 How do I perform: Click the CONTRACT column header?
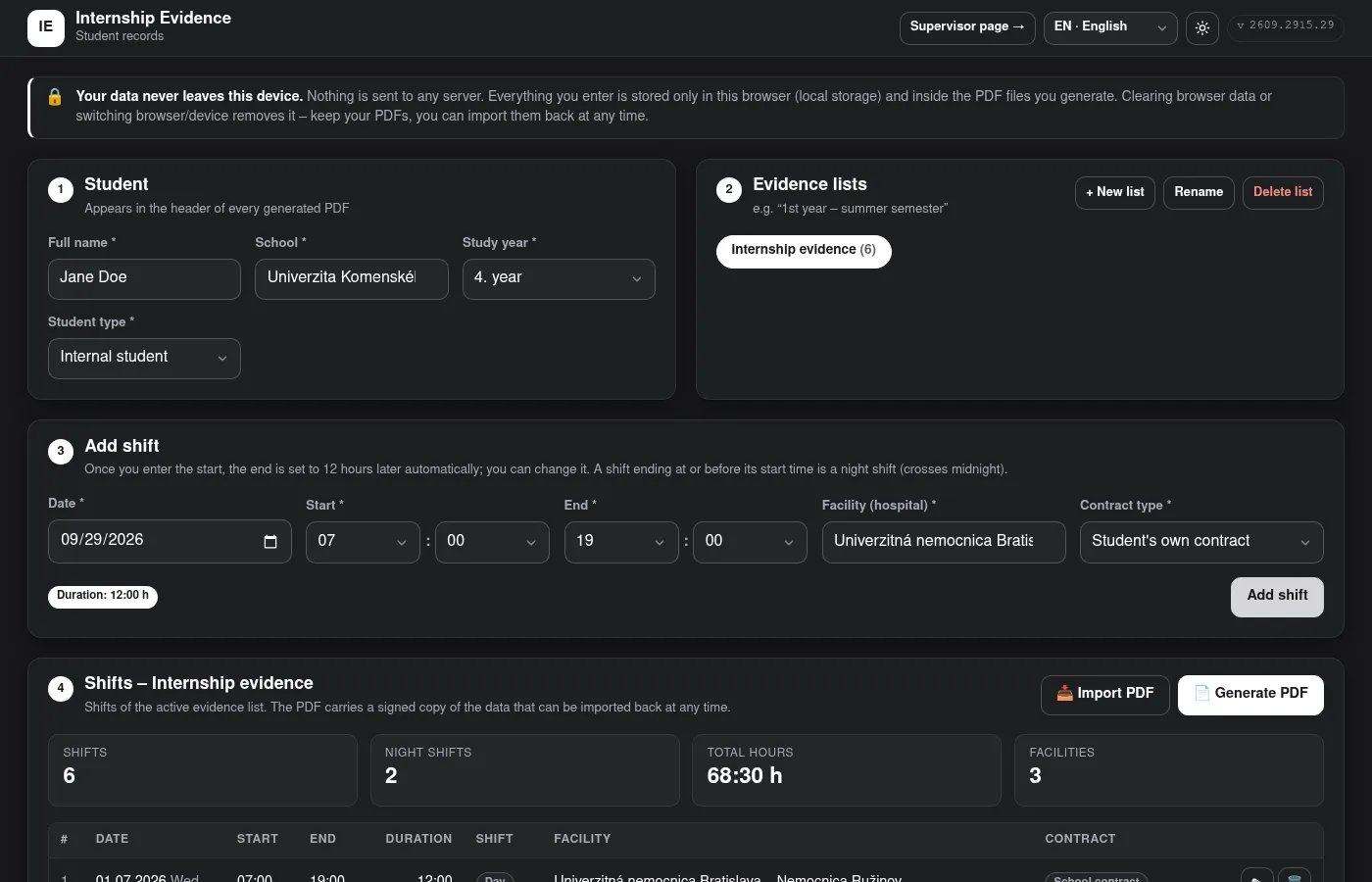(x=1080, y=839)
